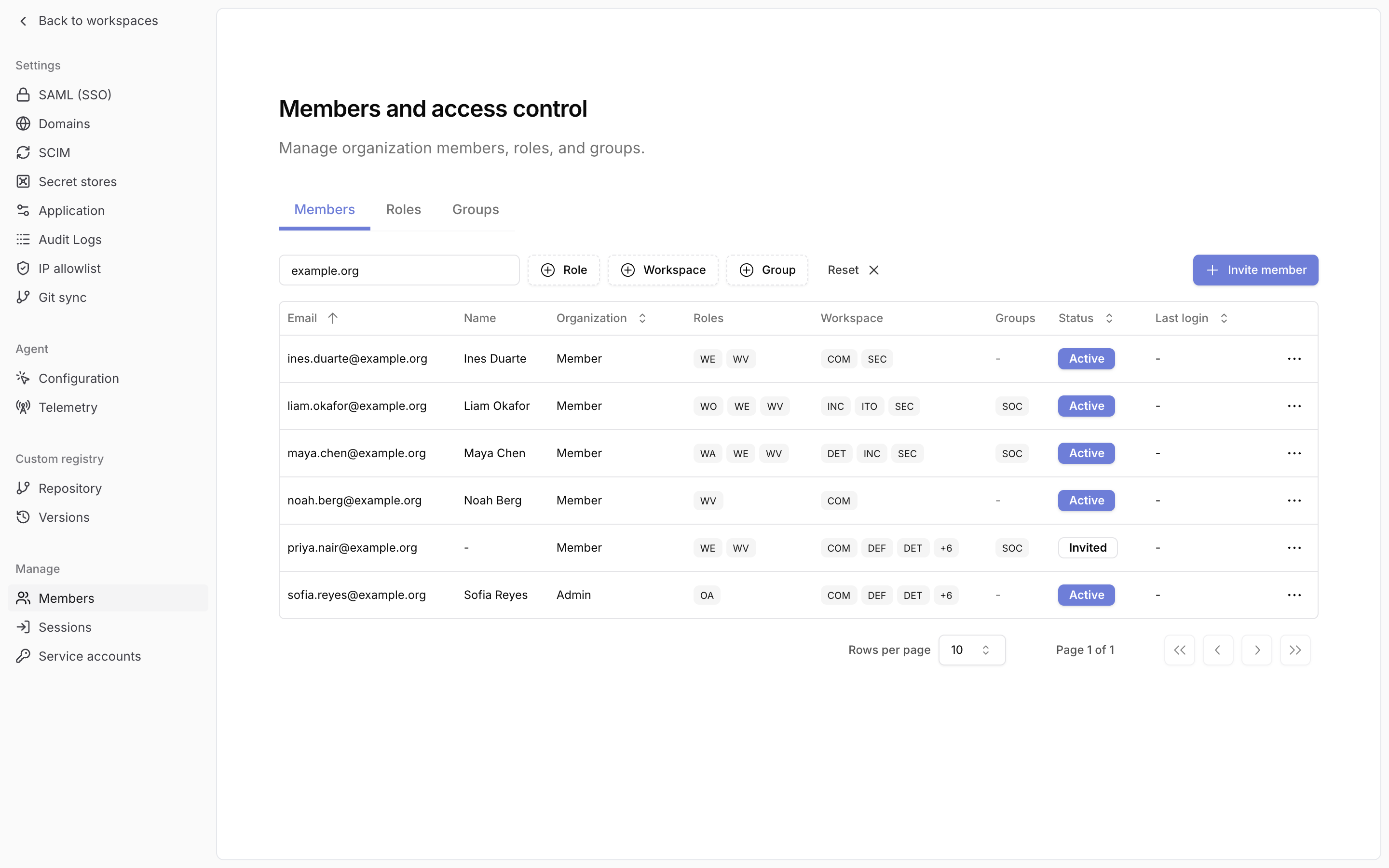The width and height of the screenshot is (1389, 868).
Task: Go to the previous page
Action: coord(1218,650)
